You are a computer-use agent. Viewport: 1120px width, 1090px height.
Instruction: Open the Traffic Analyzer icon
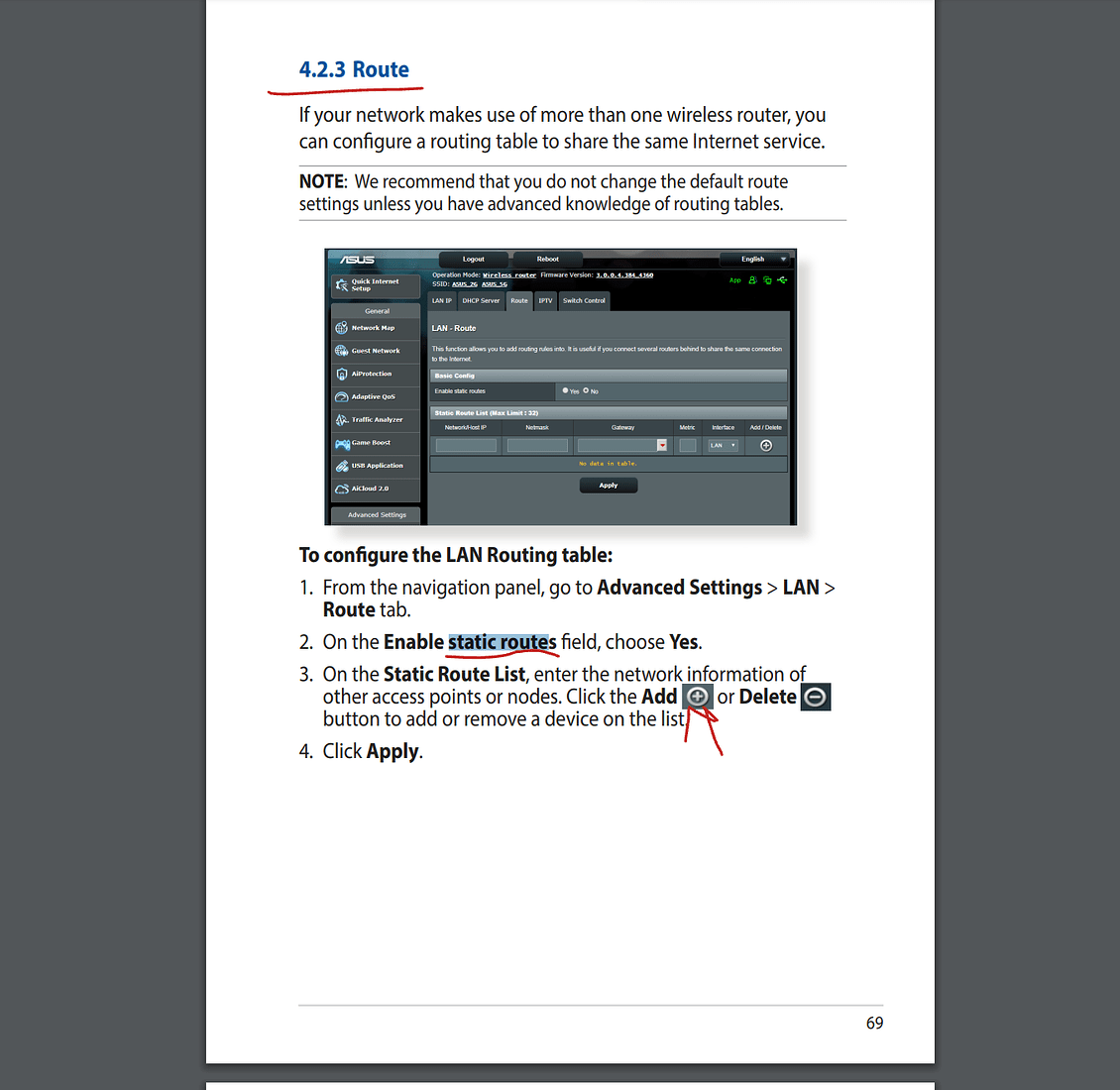(x=341, y=420)
